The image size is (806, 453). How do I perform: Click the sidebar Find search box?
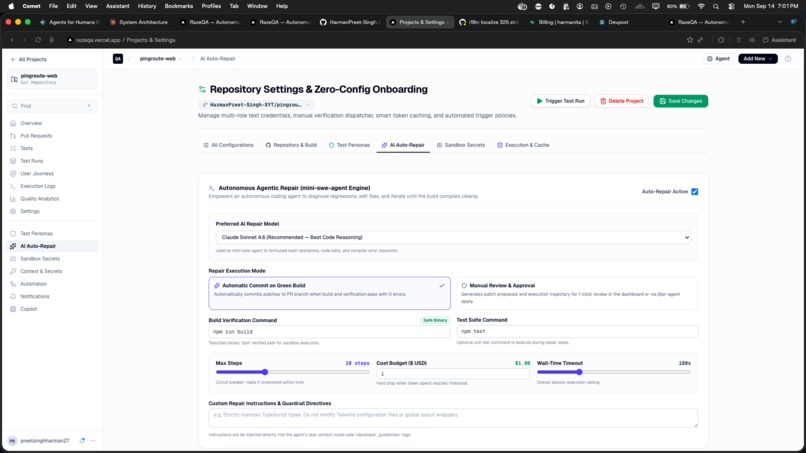click(52, 106)
